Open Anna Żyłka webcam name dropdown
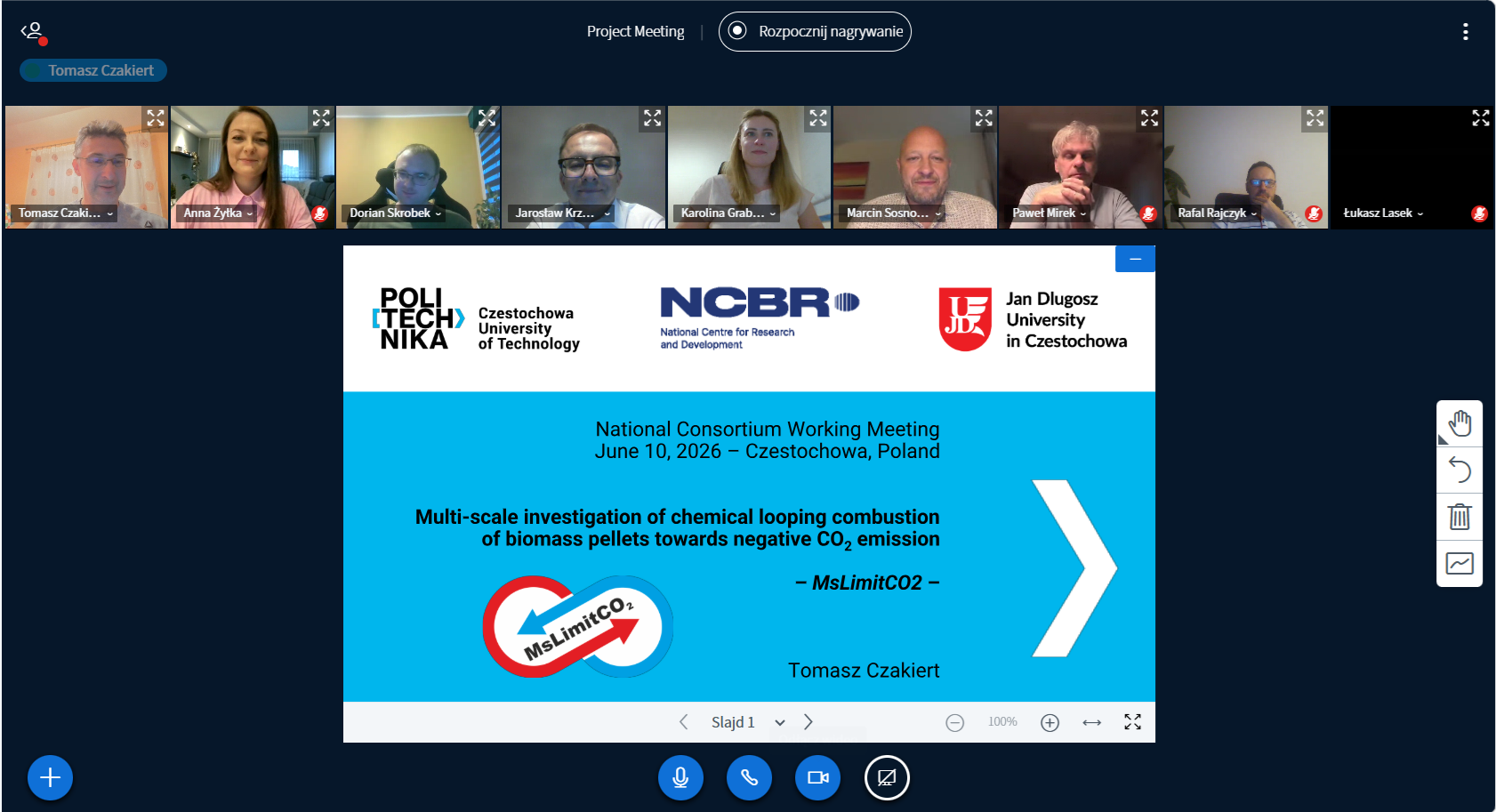Image resolution: width=1496 pixels, height=812 pixels. tap(219, 213)
